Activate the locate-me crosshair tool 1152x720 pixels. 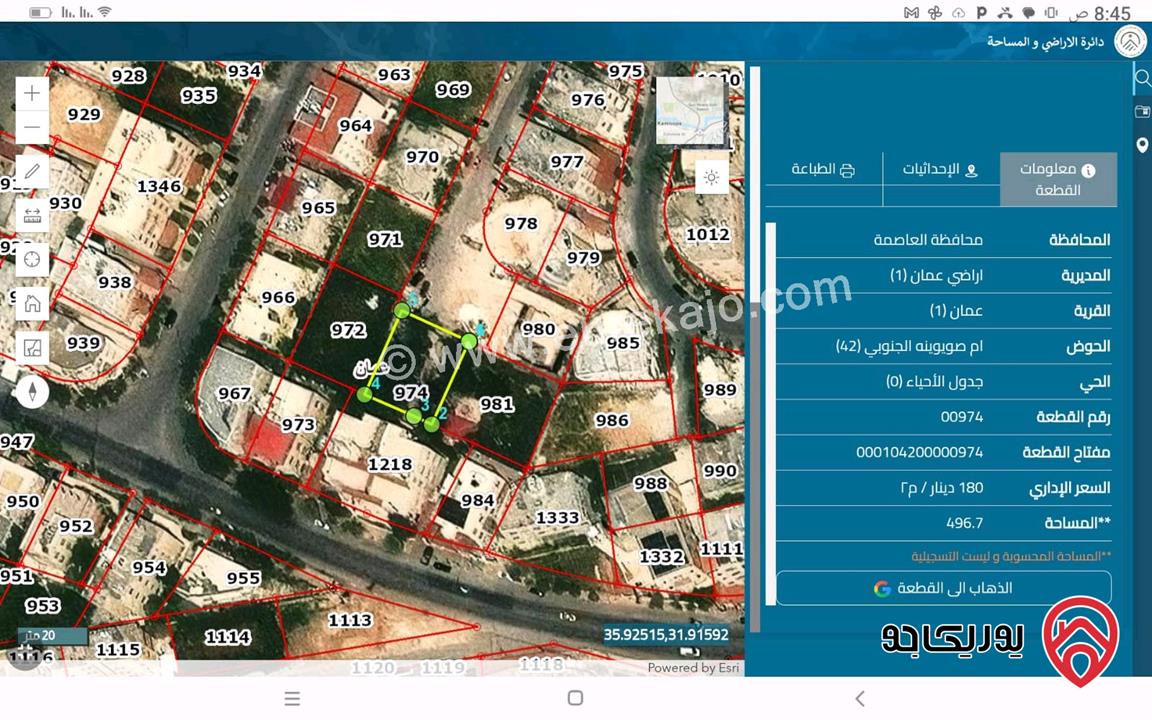(x=32, y=259)
